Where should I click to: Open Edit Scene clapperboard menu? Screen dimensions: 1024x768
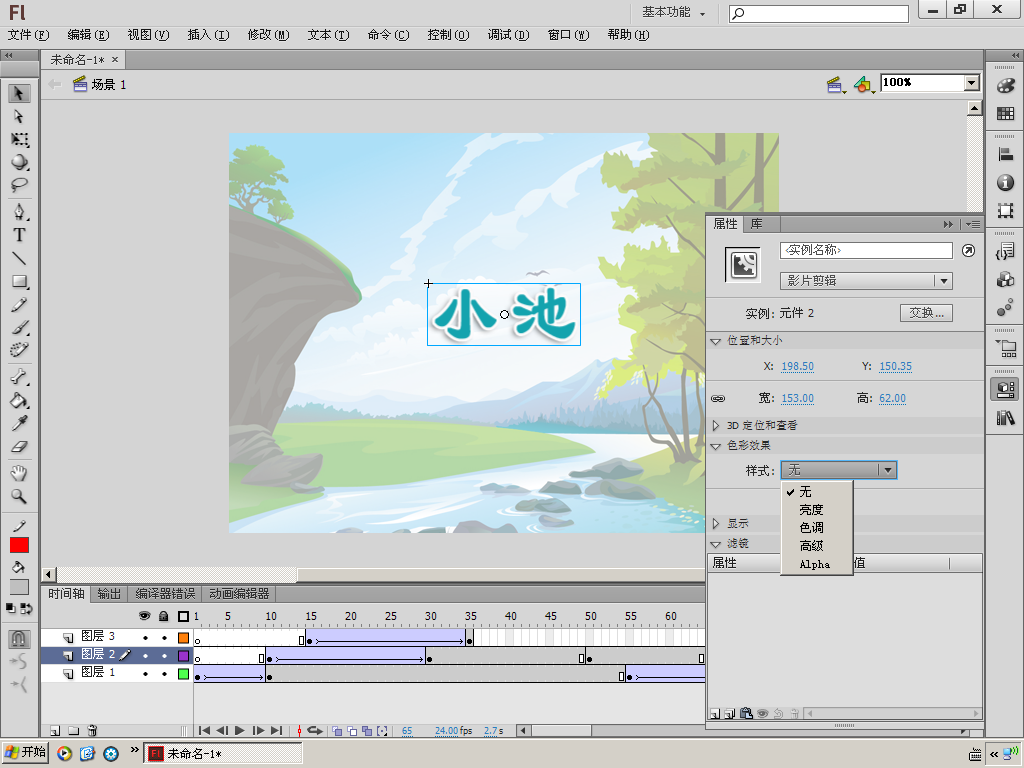(x=835, y=84)
